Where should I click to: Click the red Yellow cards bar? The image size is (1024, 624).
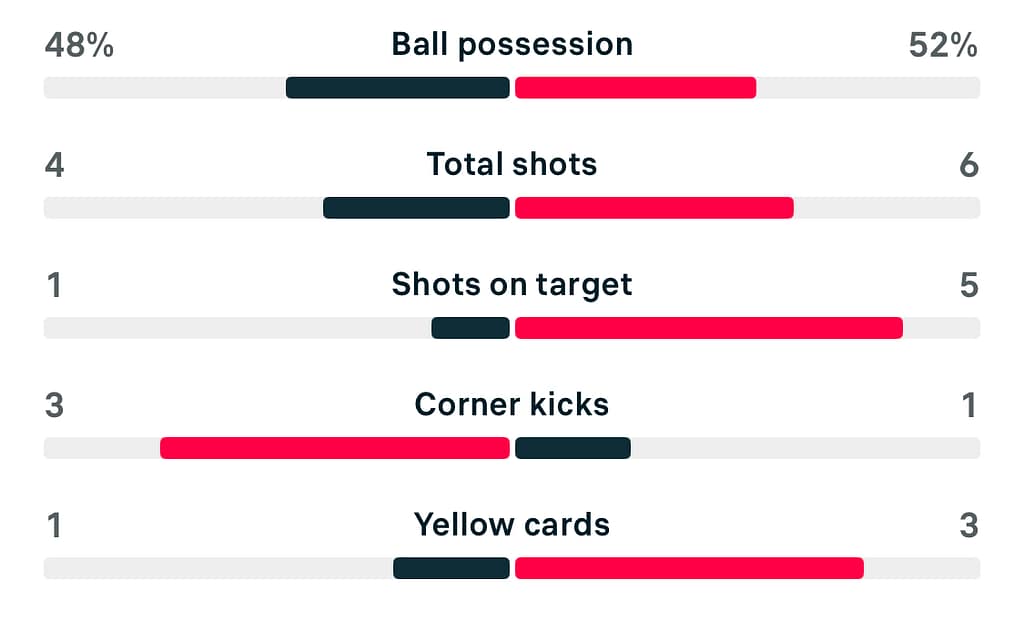click(x=689, y=568)
